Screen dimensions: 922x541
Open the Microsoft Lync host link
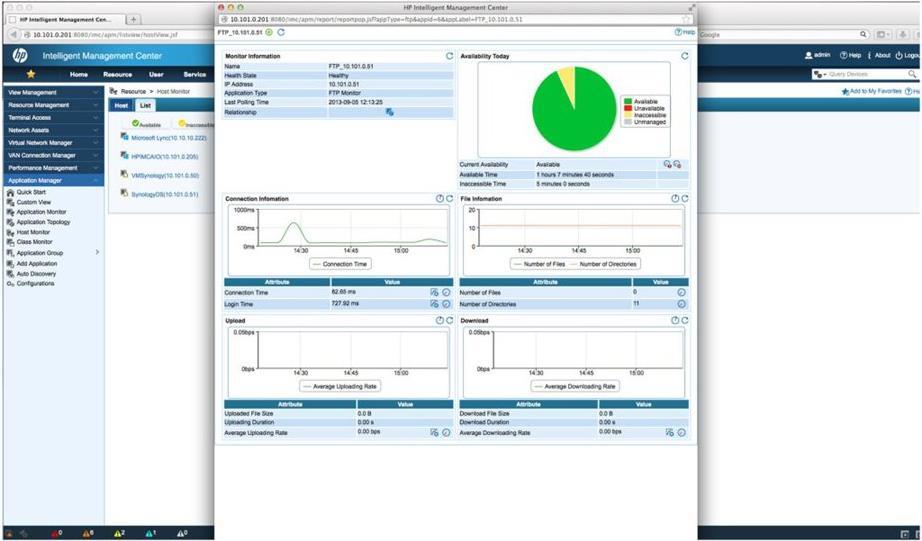pos(168,137)
